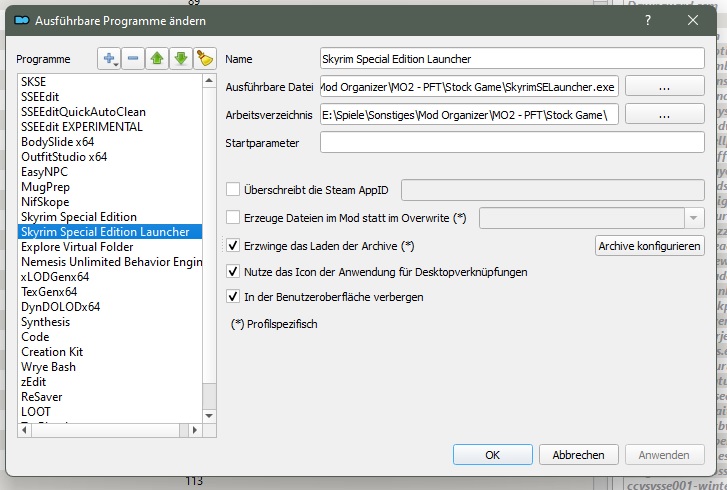Click the OK button
Screen dimensions: 727x490
tap(492, 455)
